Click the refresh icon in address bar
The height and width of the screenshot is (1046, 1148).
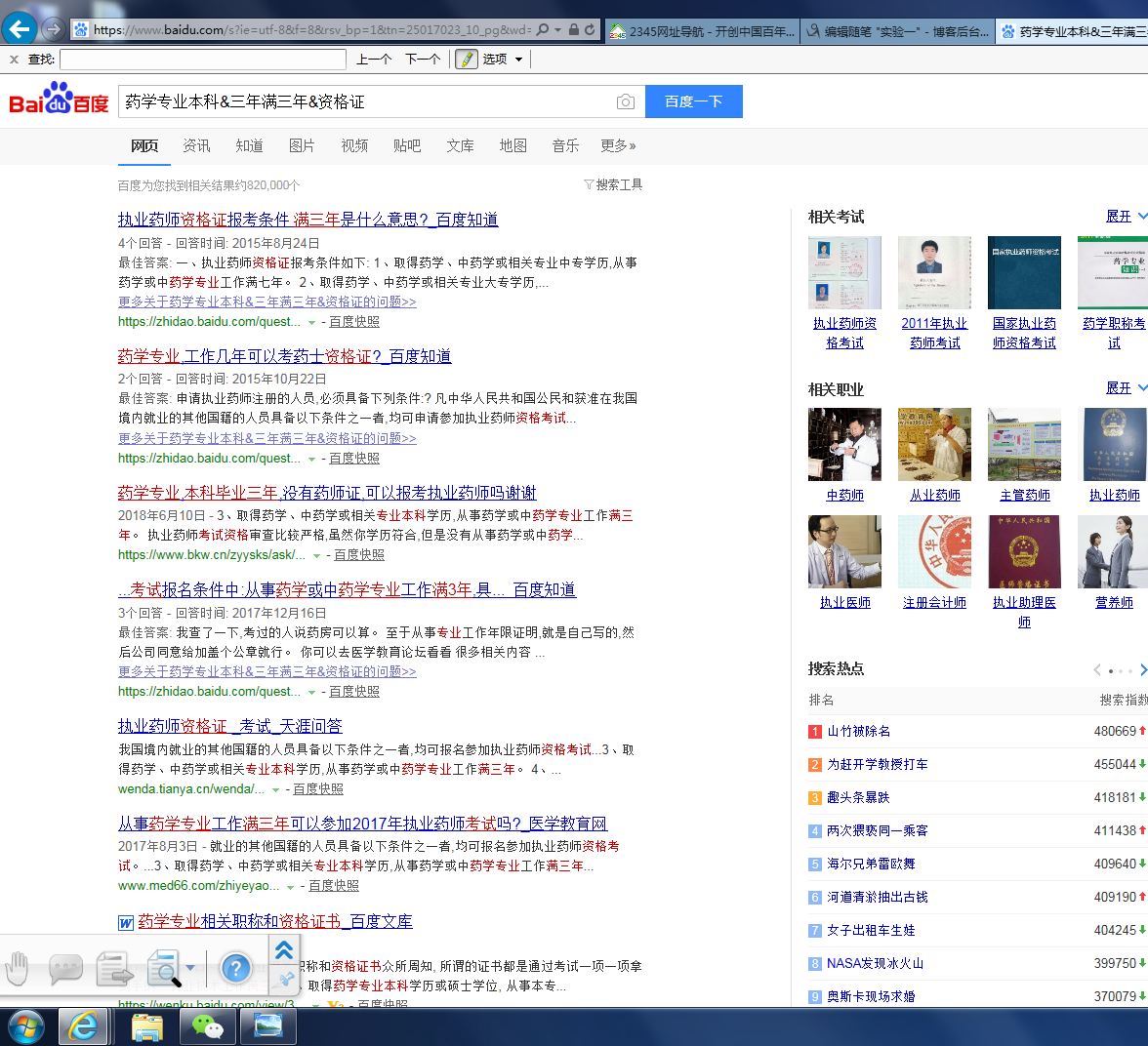590,30
